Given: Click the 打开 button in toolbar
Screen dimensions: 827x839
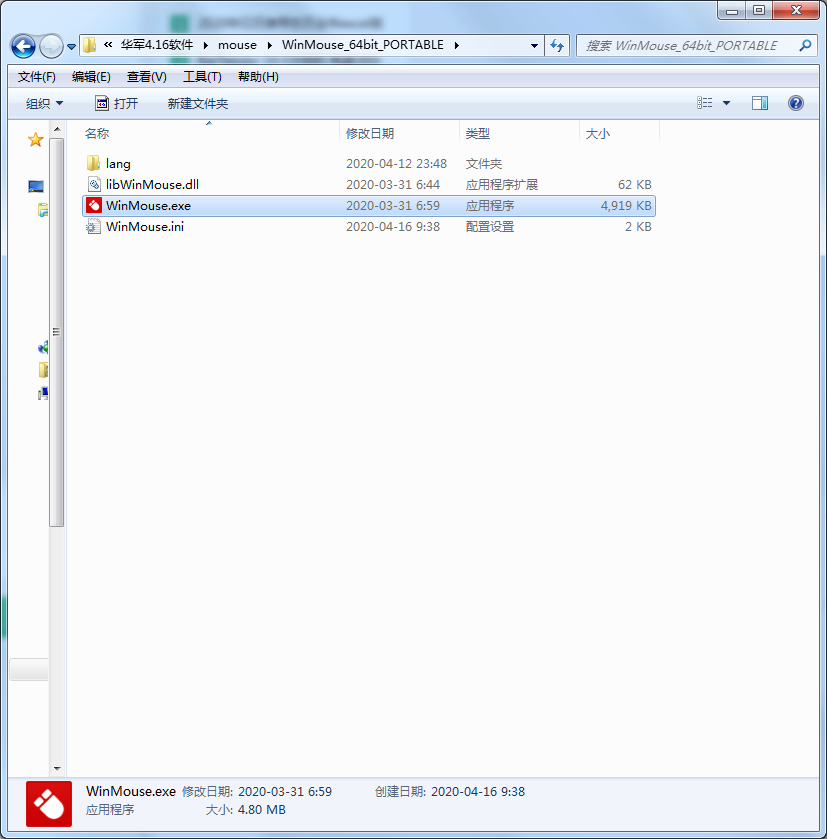Looking at the screenshot, I should (116, 103).
